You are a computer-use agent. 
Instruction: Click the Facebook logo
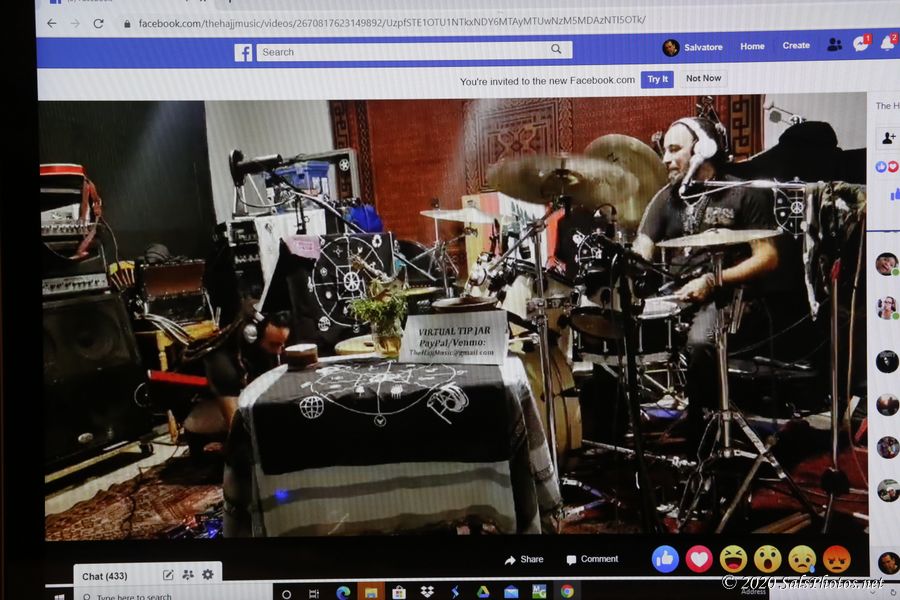pyautogui.click(x=243, y=52)
